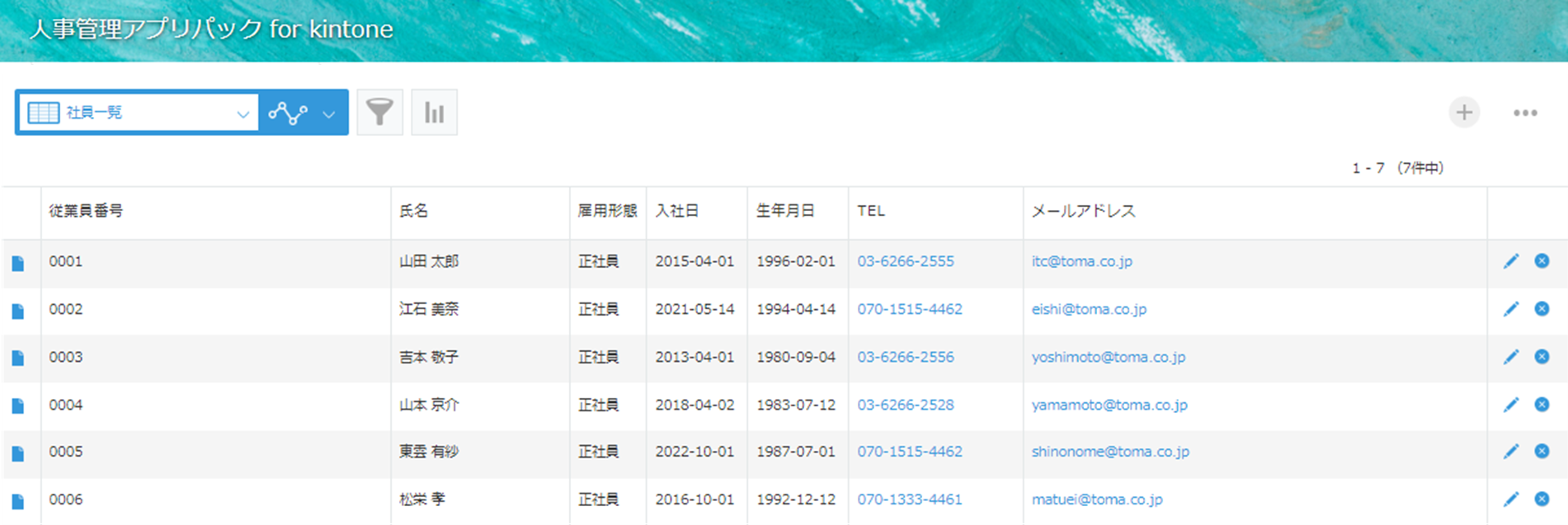Edit the record of 山田 太郎
The width and height of the screenshot is (1568, 525).
(x=1511, y=261)
